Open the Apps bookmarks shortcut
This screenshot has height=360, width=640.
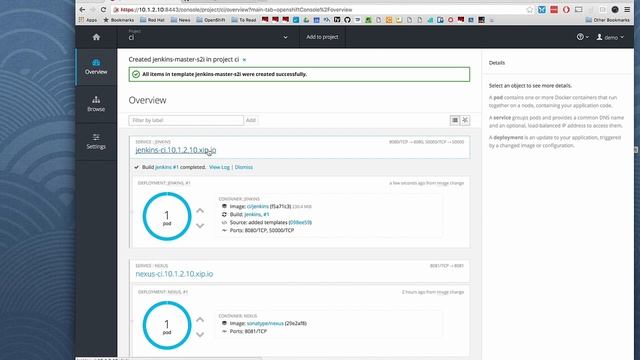click(88, 20)
